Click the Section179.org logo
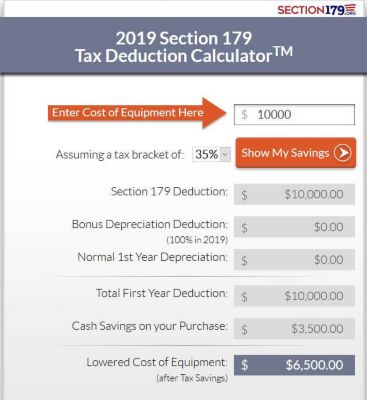 (x=317, y=10)
